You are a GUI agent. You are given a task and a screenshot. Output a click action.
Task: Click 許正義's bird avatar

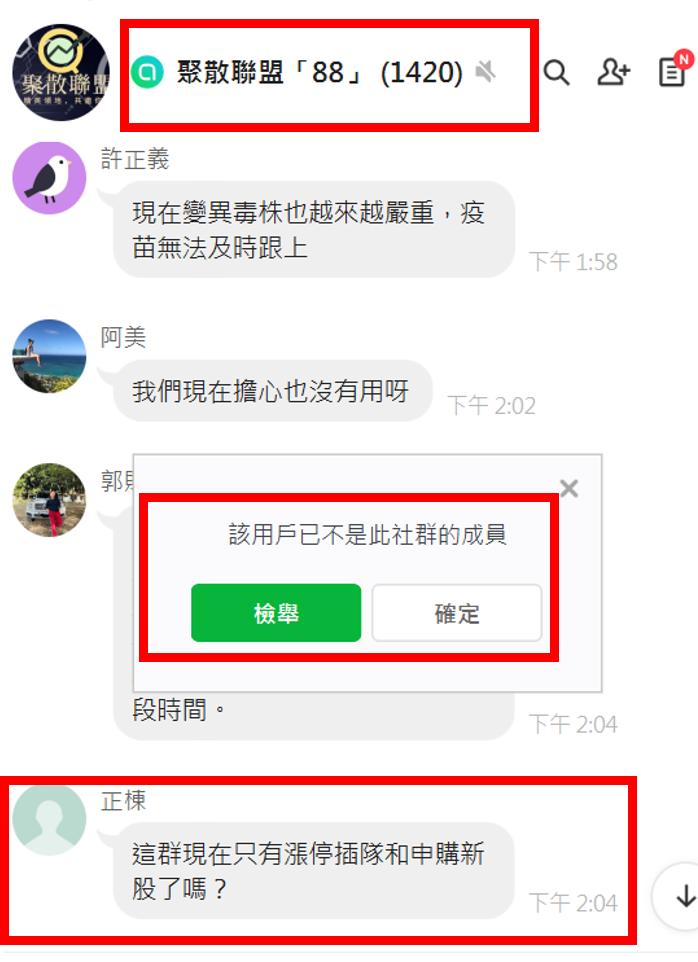(49, 178)
